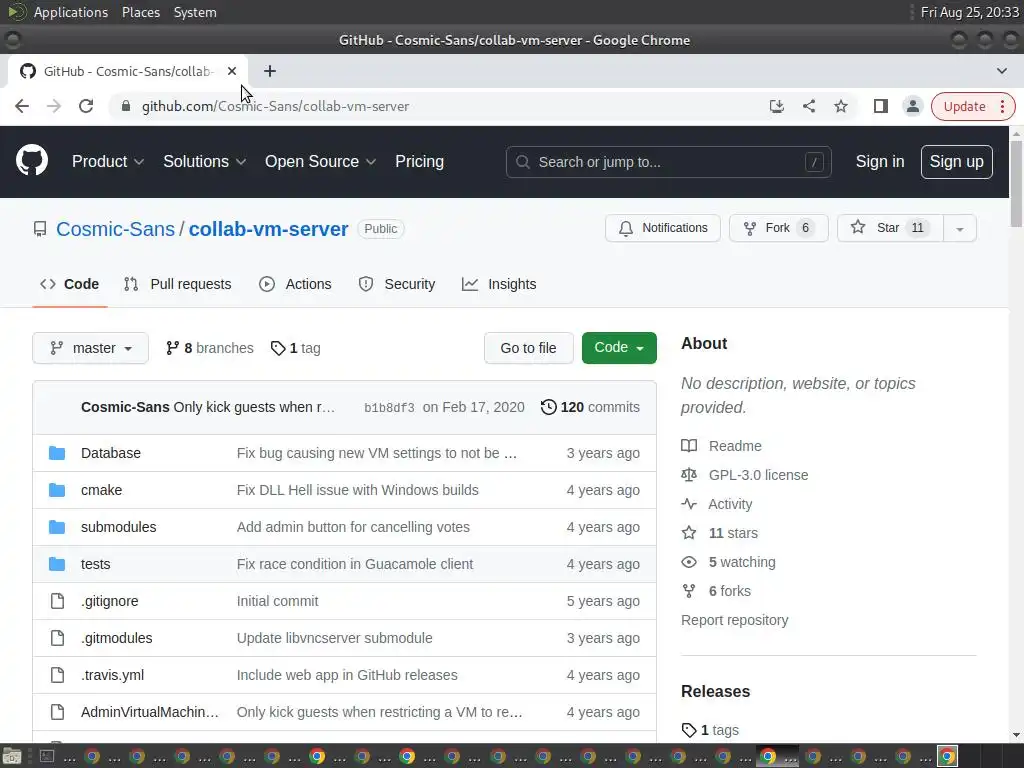Open Fix DLL Hell issue commit message
The height and width of the screenshot is (768, 1024).
pyautogui.click(x=357, y=490)
